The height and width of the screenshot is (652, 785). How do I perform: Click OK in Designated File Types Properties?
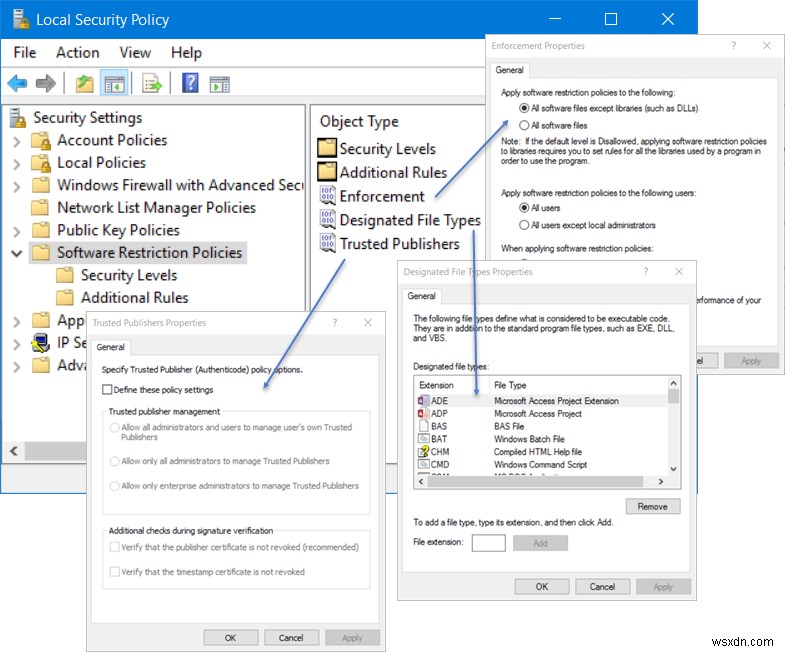point(542,586)
